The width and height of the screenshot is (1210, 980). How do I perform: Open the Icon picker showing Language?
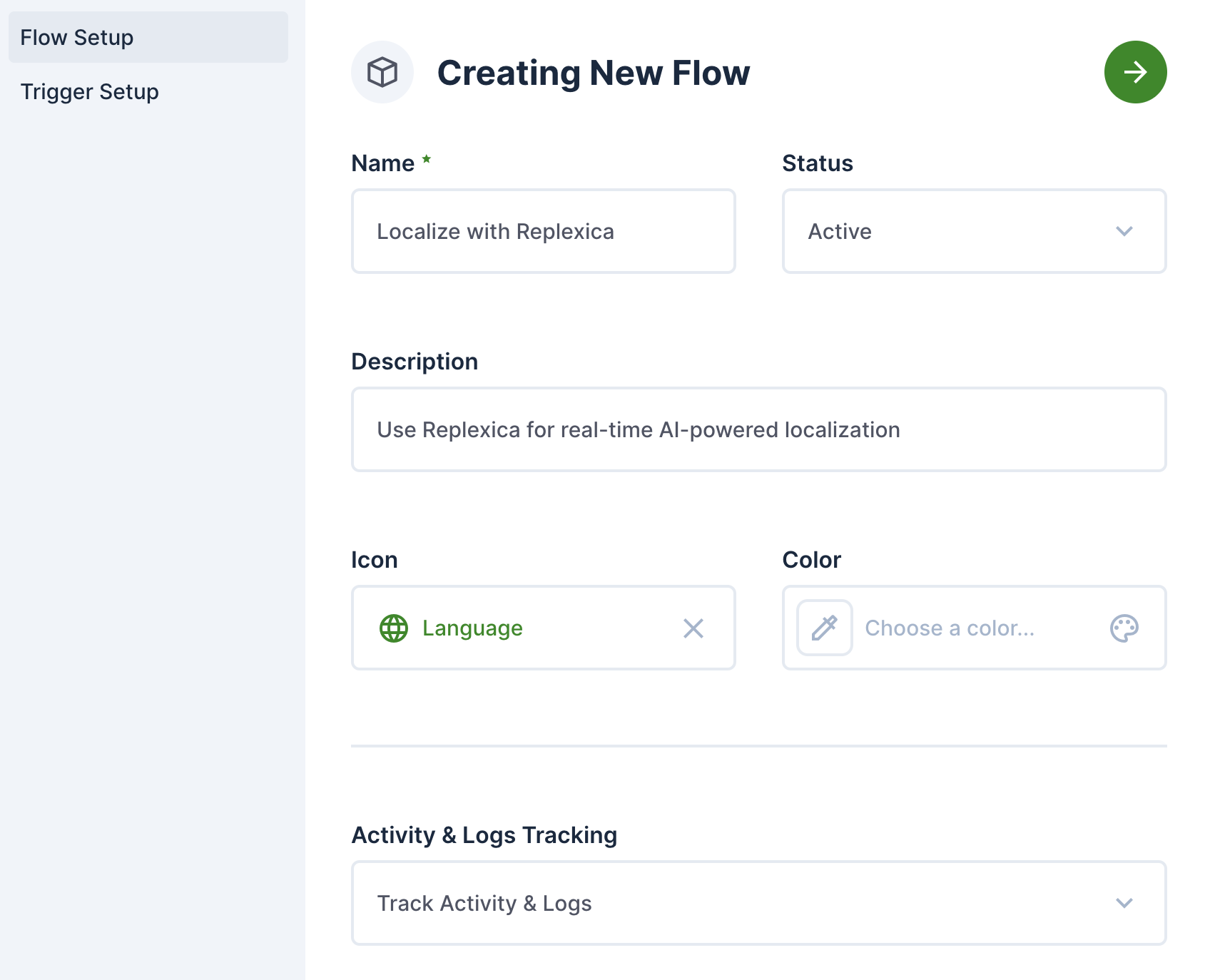pyautogui.click(x=543, y=628)
